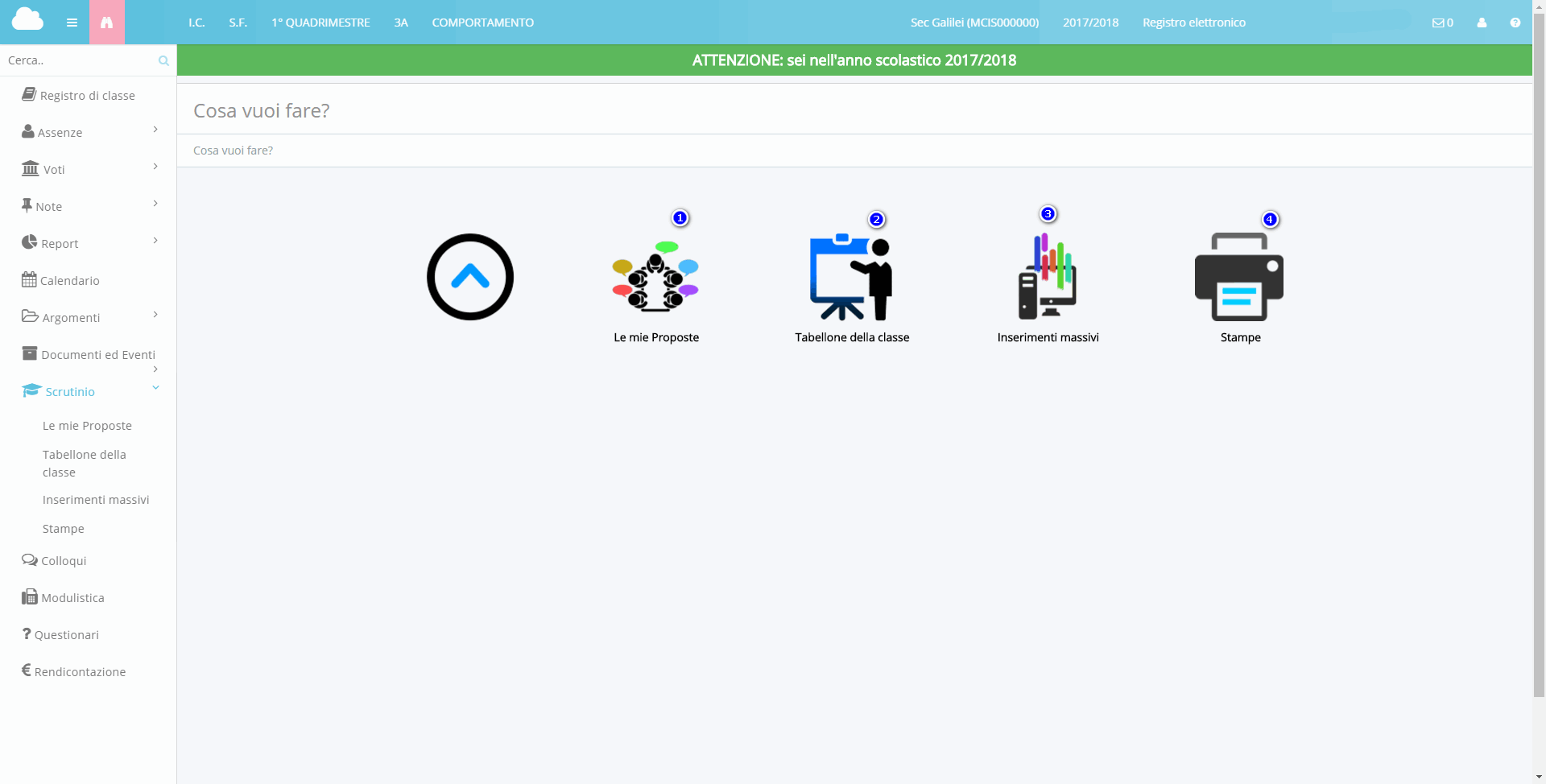Click the Scrutinio graduation cap icon
Viewport: 1546px width, 784px height.
[x=31, y=390]
